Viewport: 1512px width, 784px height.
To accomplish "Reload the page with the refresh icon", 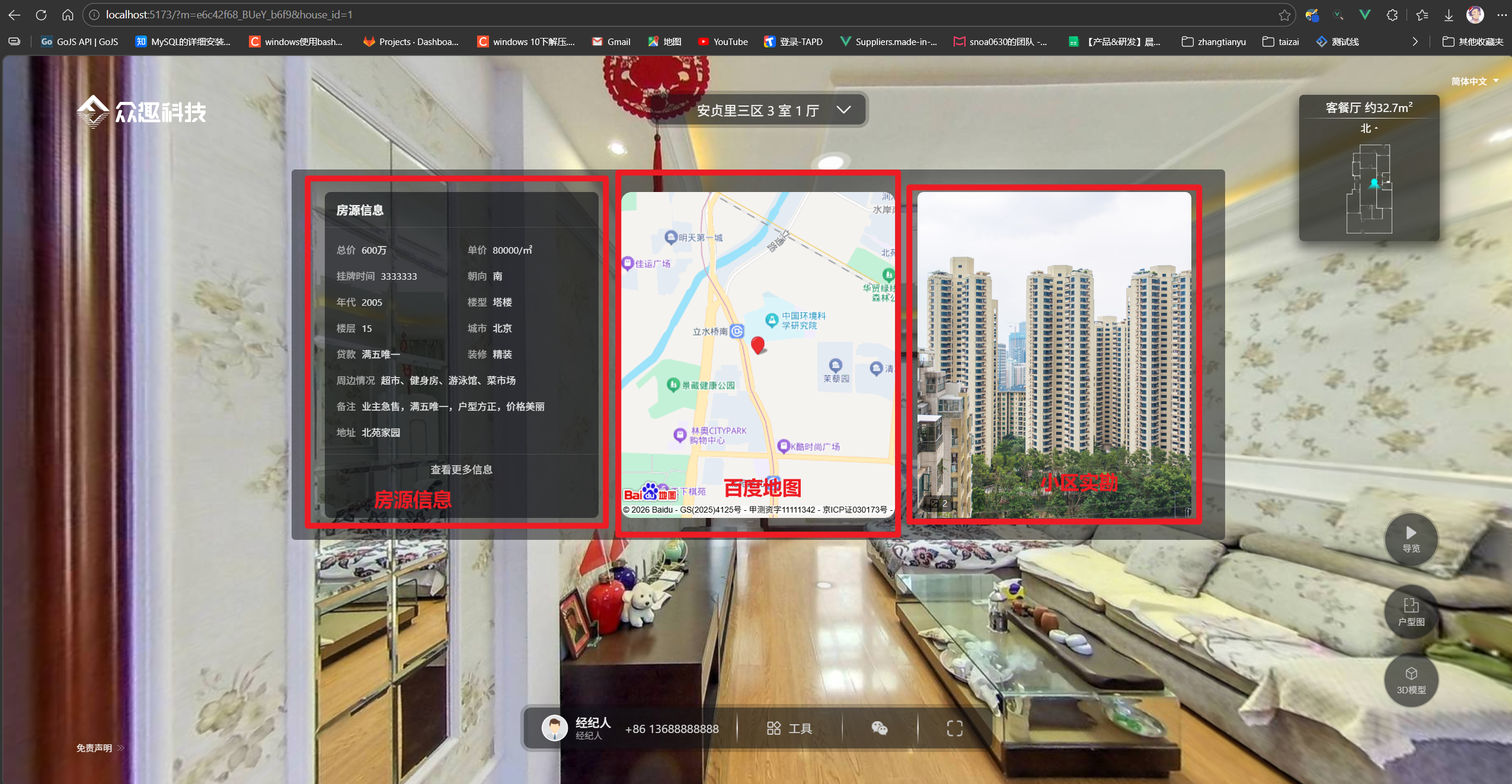I will pyautogui.click(x=41, y=15).
